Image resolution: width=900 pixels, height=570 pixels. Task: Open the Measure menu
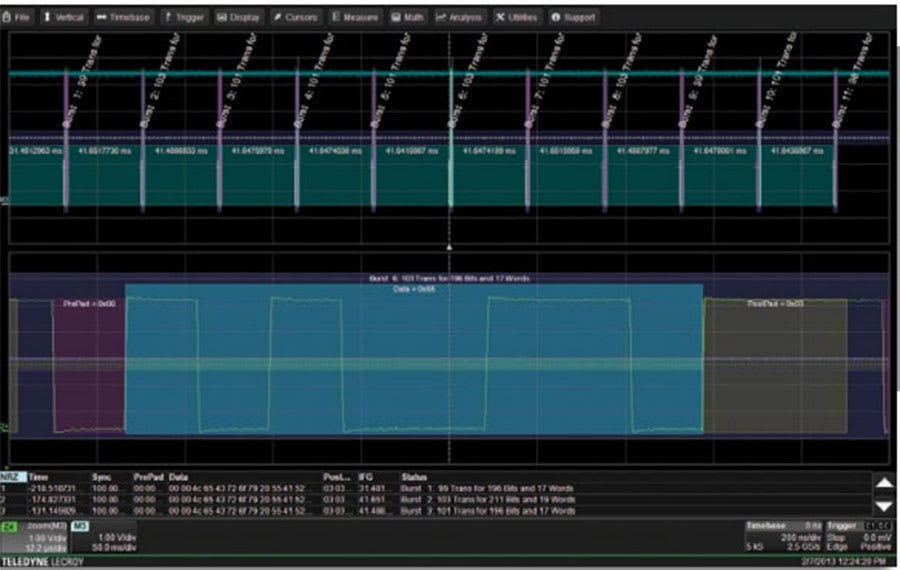tap(355, 17)
